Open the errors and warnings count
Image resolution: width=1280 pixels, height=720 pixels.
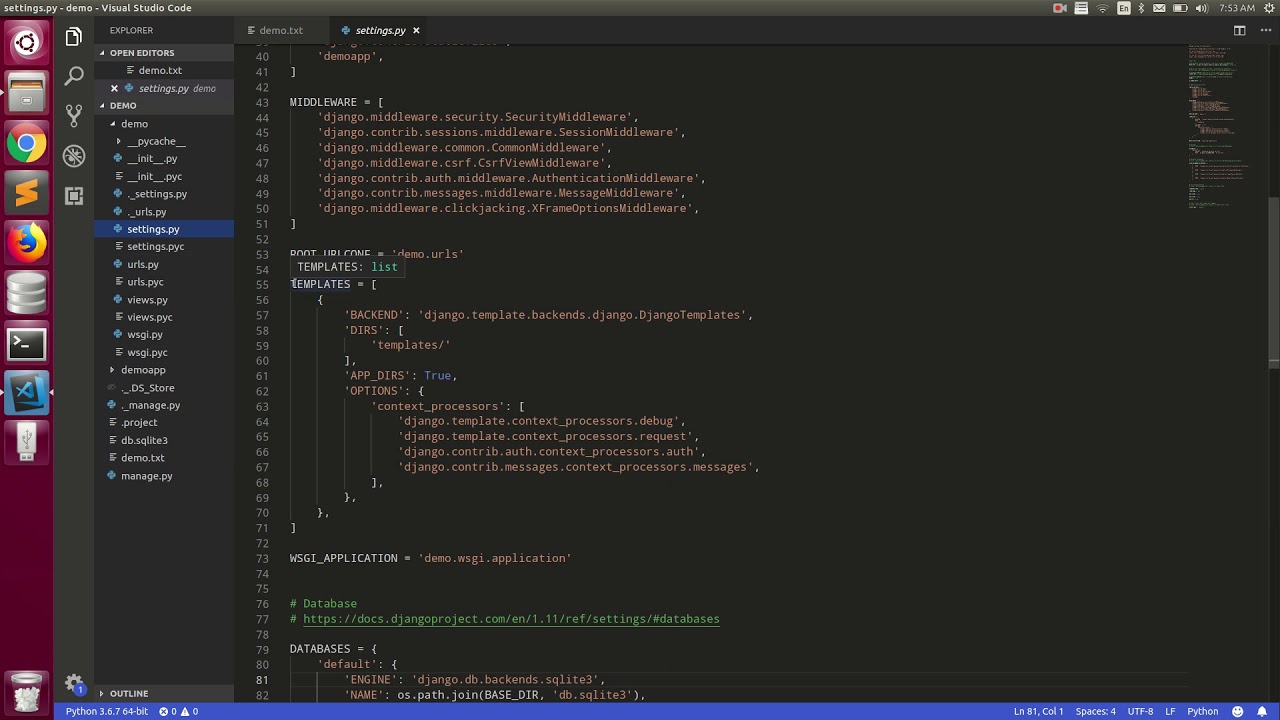179,711
